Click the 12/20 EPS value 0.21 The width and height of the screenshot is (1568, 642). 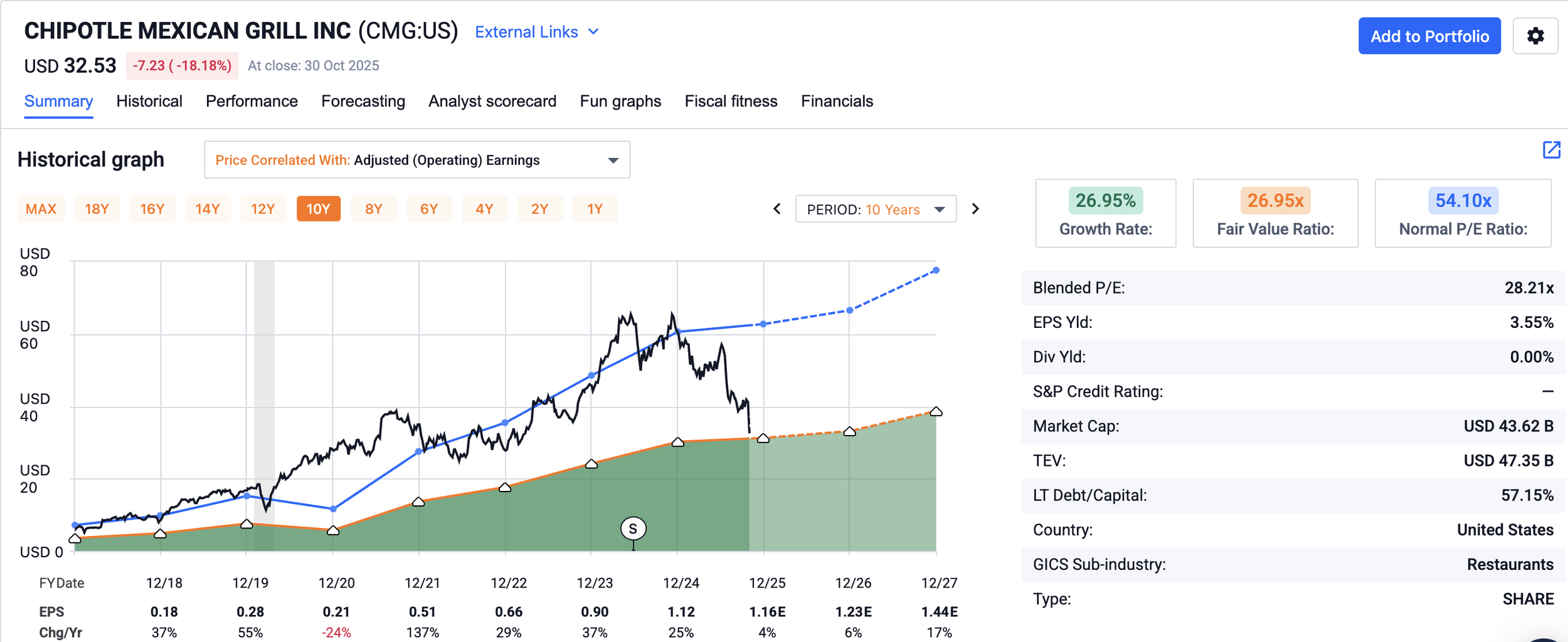pyautogui.click(x=336, y=612)
